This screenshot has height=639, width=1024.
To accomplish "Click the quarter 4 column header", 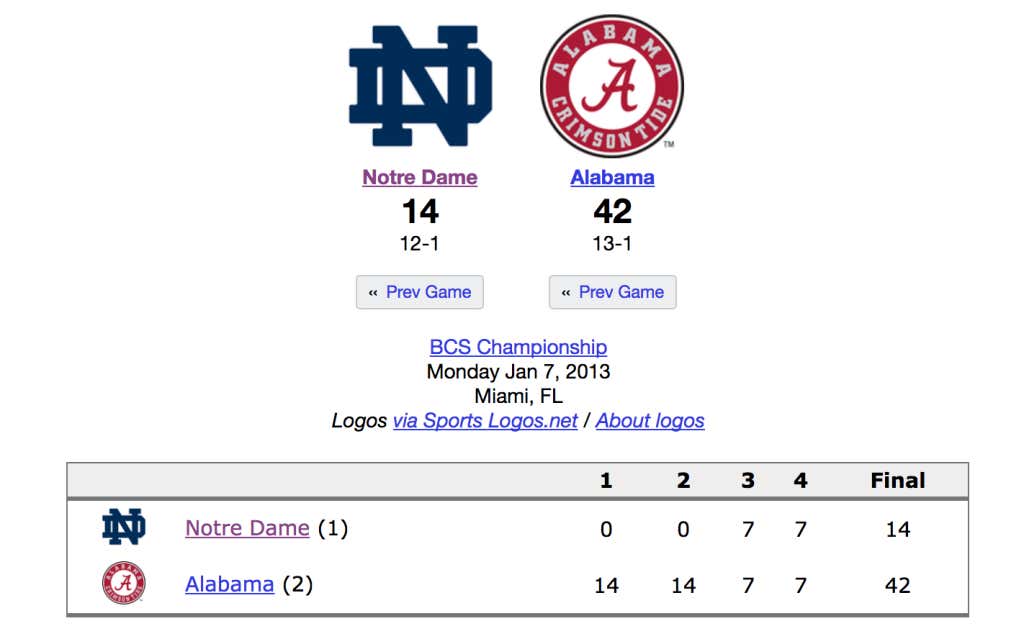I will [x=801, y=481].
